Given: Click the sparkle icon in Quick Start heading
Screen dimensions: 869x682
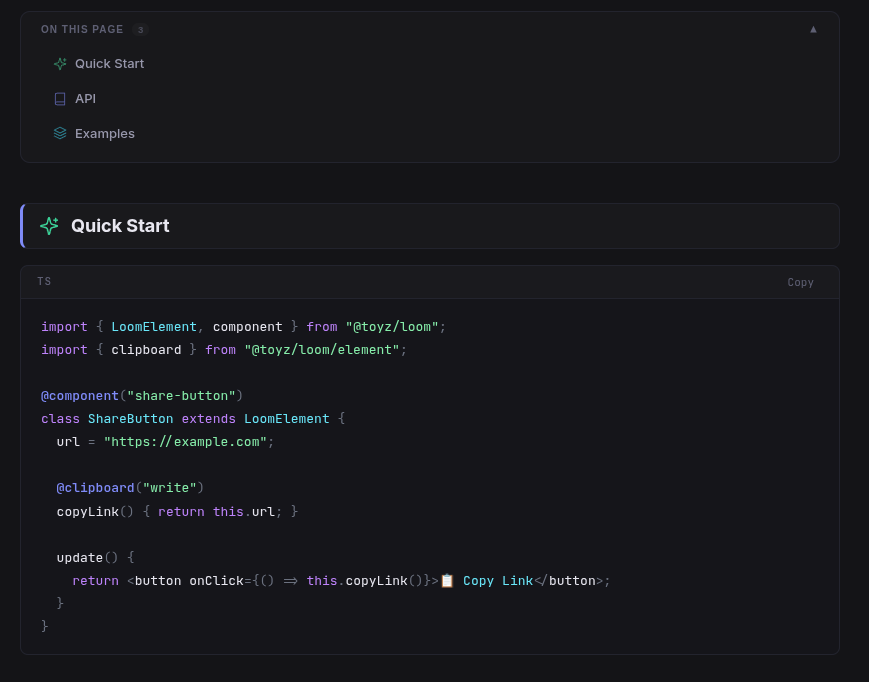Looking at the screenshot, I should (x=49, y=226).
